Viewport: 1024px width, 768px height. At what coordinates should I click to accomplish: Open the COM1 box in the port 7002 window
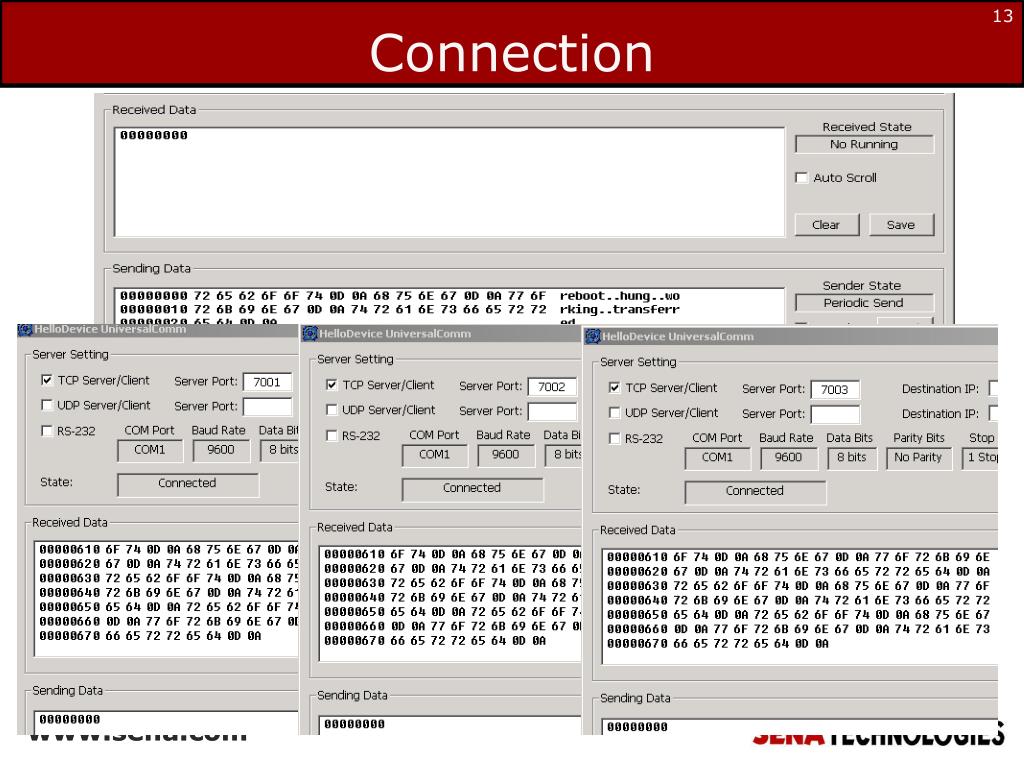pos(435,455)
